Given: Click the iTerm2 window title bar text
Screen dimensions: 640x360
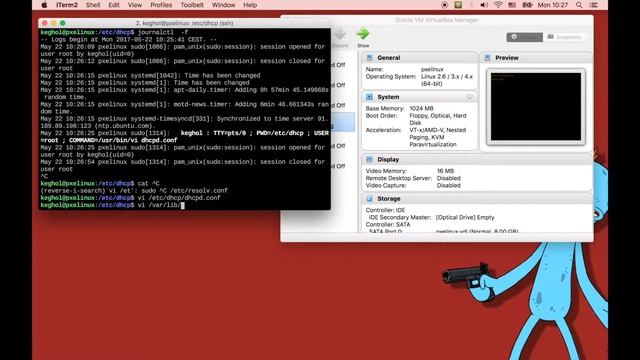Looking at the screenshot, I should click(184, 23).
